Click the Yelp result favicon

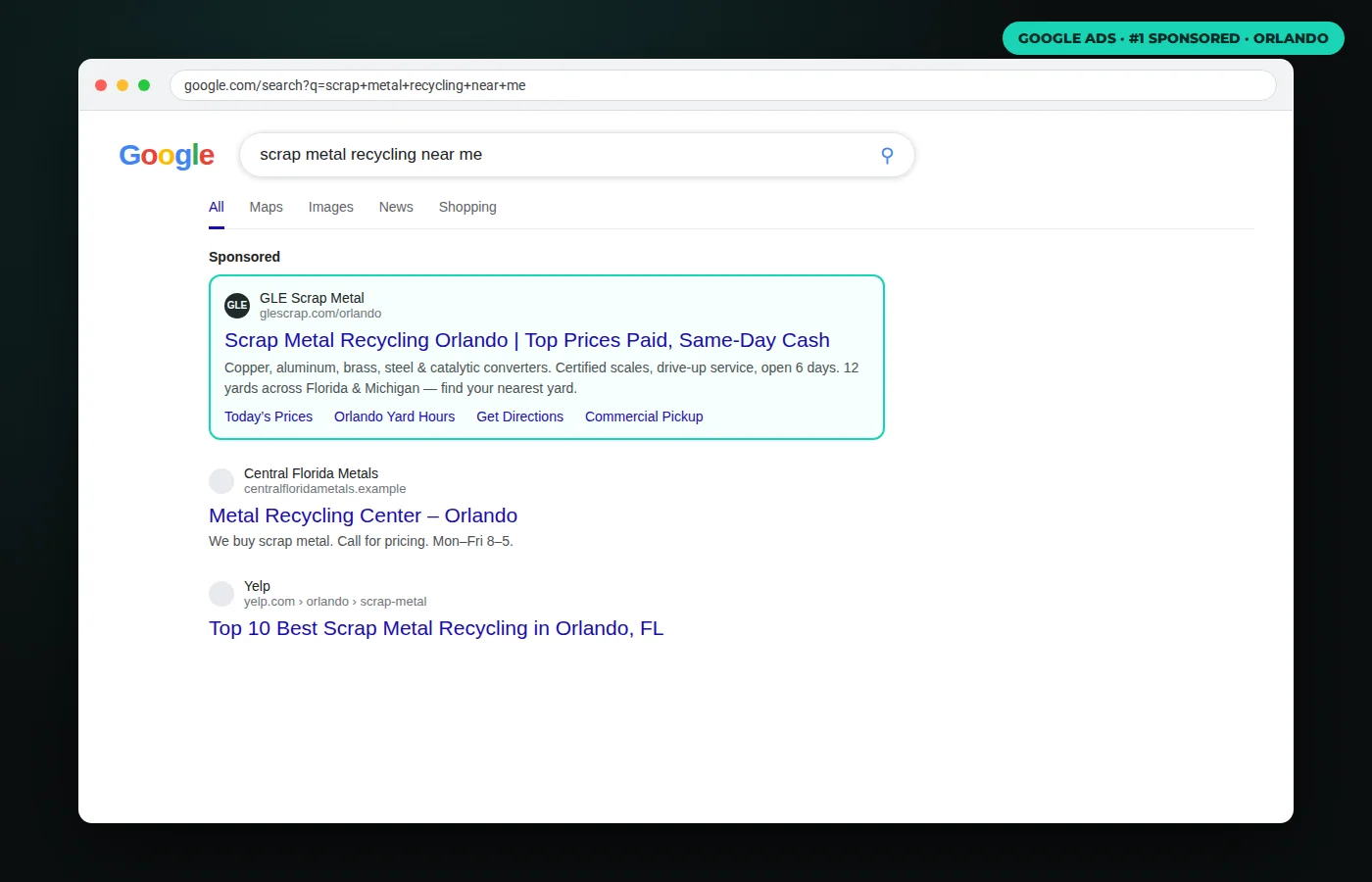pyautogui.click(x=221, y=593)
